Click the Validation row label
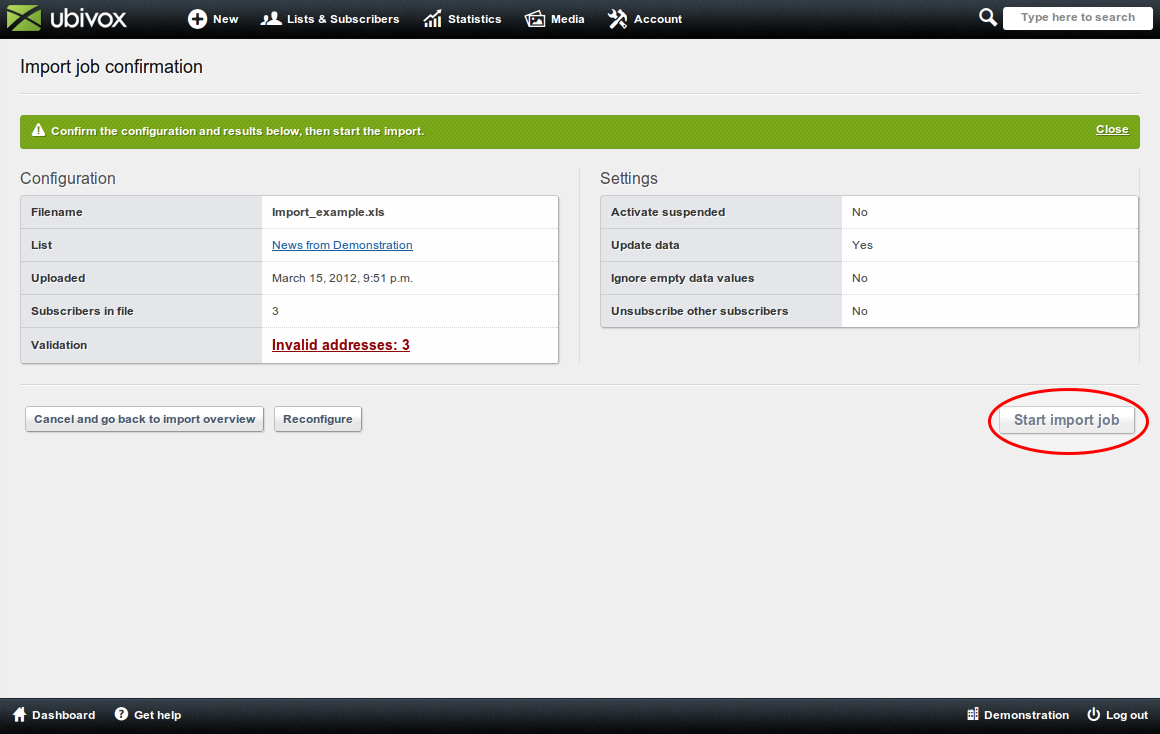Image resolution: width=1160 pixels, height=734 pixels. tap(59, 345)
